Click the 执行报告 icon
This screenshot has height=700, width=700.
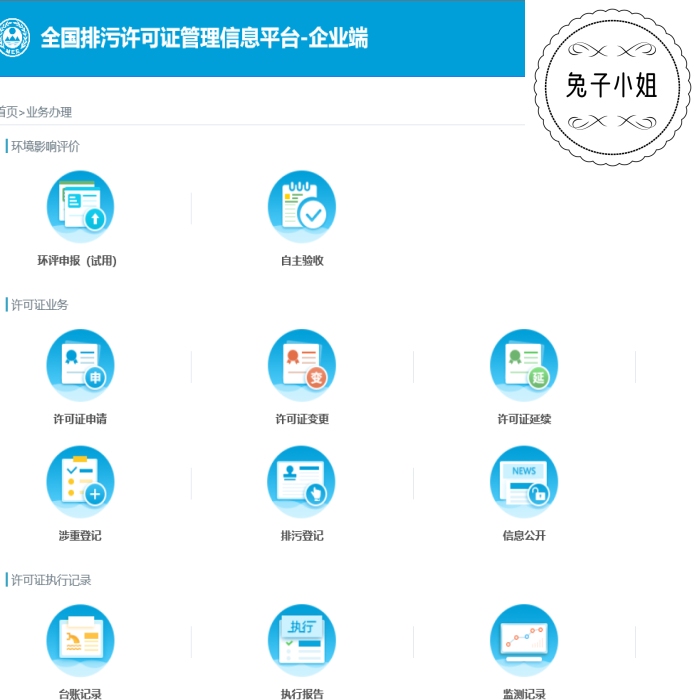302,641
